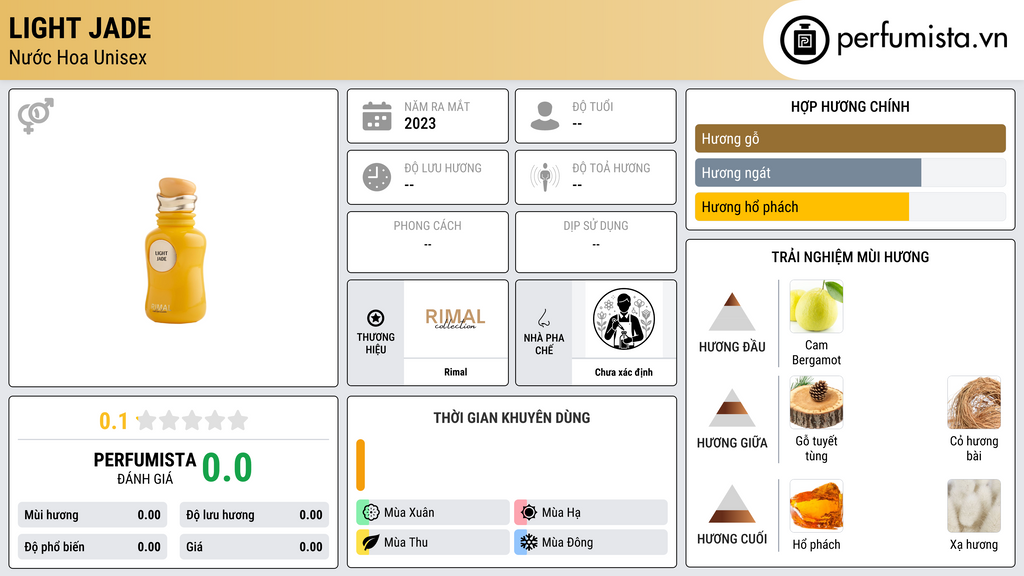This screenshot has width=1024, height=576.
Task: Click the green 0.0 Perfumista score
Action: [x=227, y=467]
